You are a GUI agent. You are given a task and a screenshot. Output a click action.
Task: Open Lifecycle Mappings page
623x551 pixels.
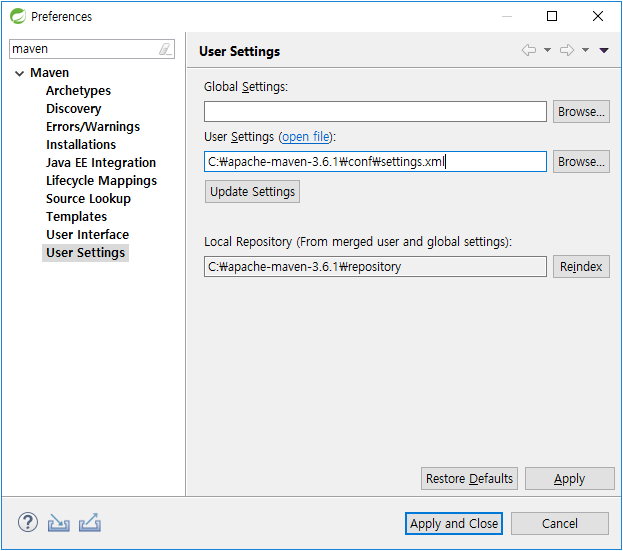pyautogui.click(x=101, y=181)
